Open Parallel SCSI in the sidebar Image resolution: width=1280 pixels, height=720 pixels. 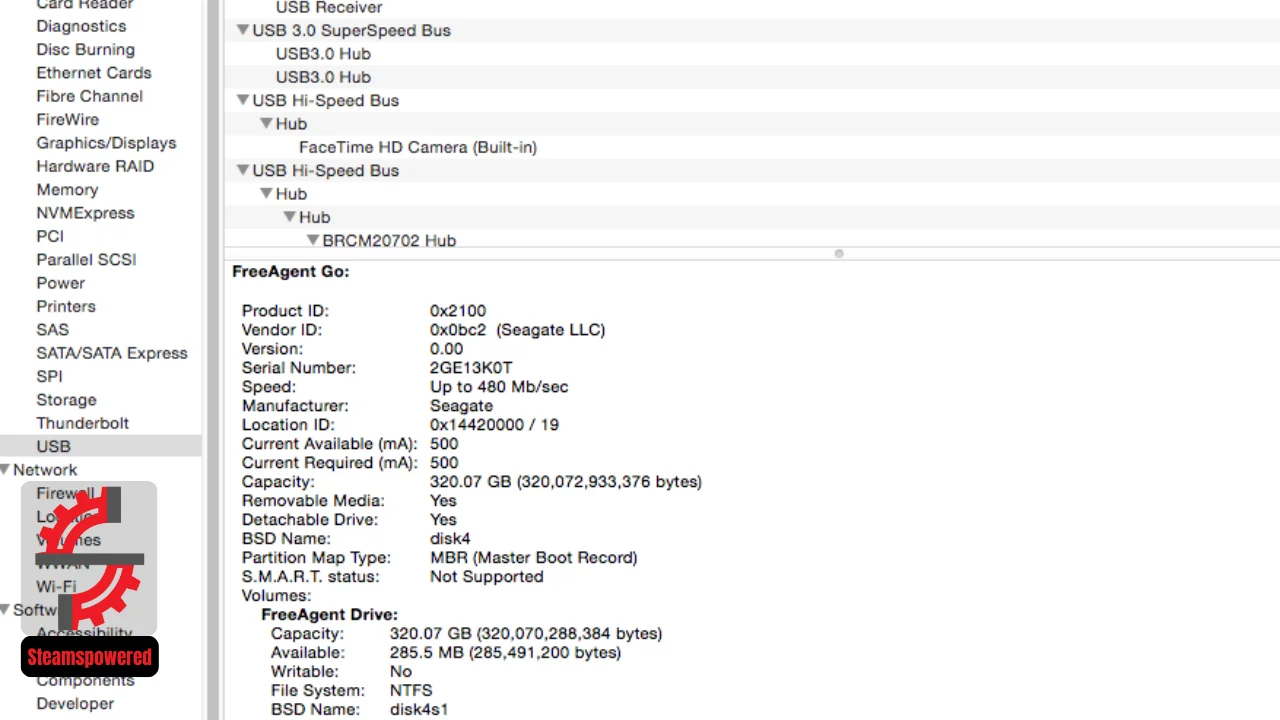pos(86,259)
